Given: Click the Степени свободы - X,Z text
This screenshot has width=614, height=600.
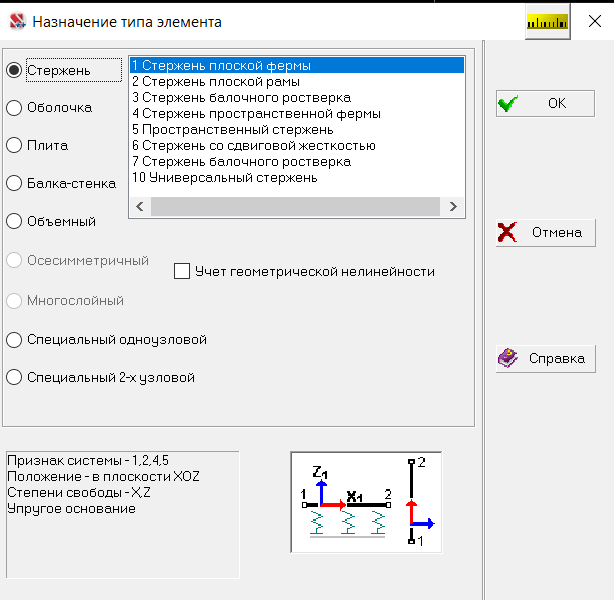Looking at the screenshot, I should click(x=79, y=493).
